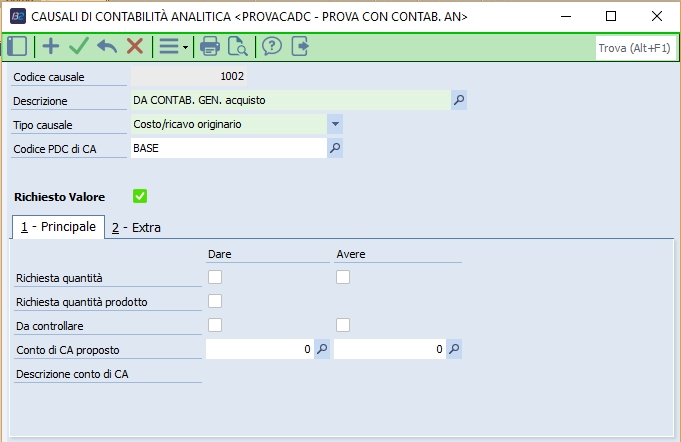Click the help question mark icon
Screen dimensions: 681x442
[x=272, y=46]
